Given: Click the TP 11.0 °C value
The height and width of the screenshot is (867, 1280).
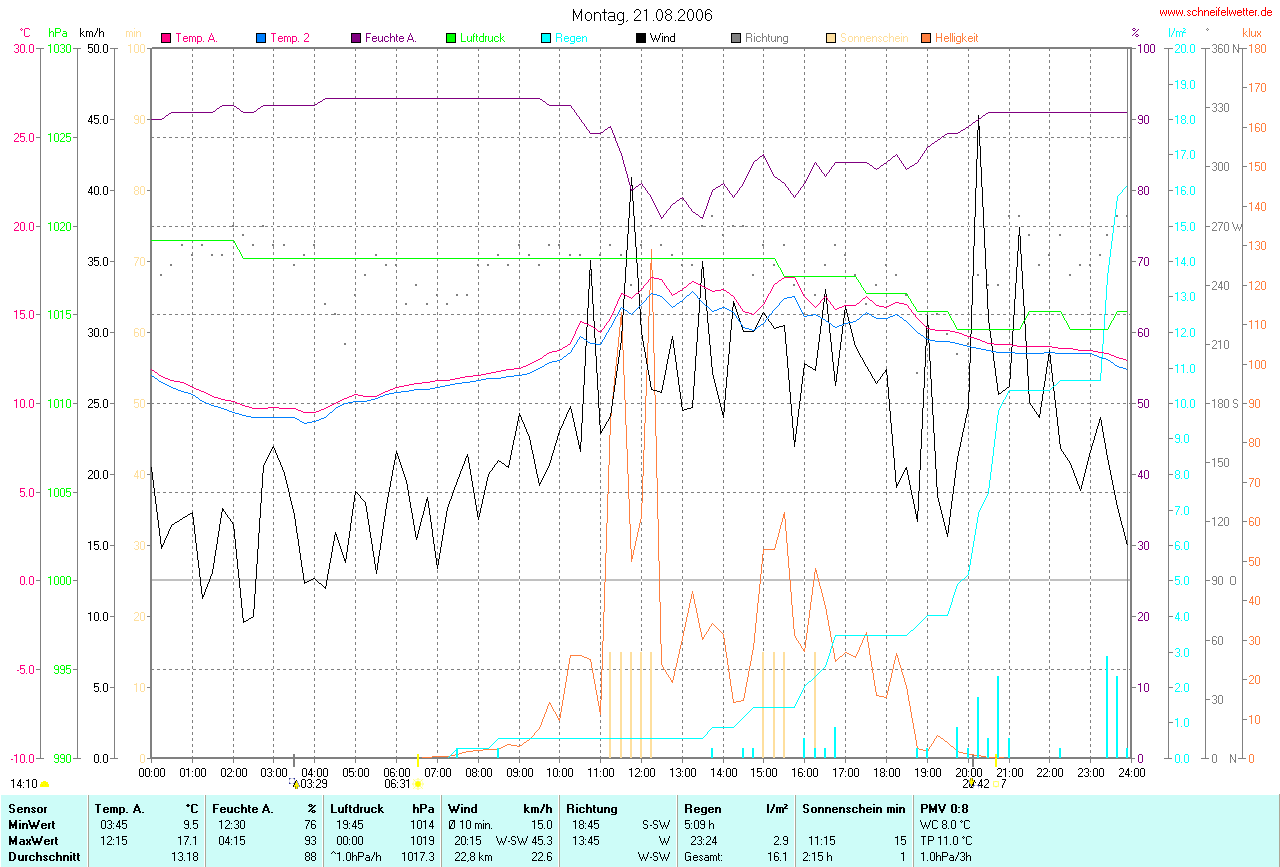Looking at the screenshot, I should click(945, 841).
